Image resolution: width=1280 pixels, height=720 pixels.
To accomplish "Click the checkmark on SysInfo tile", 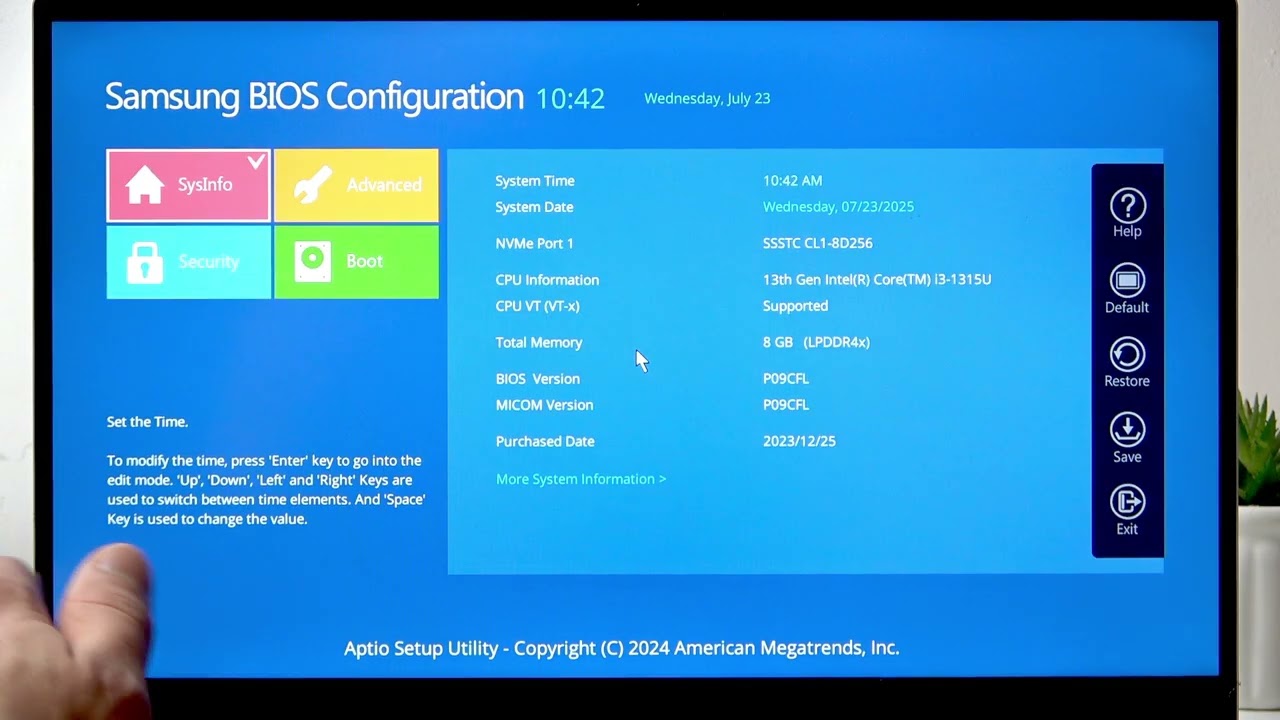I will click(x=256, y=162).
